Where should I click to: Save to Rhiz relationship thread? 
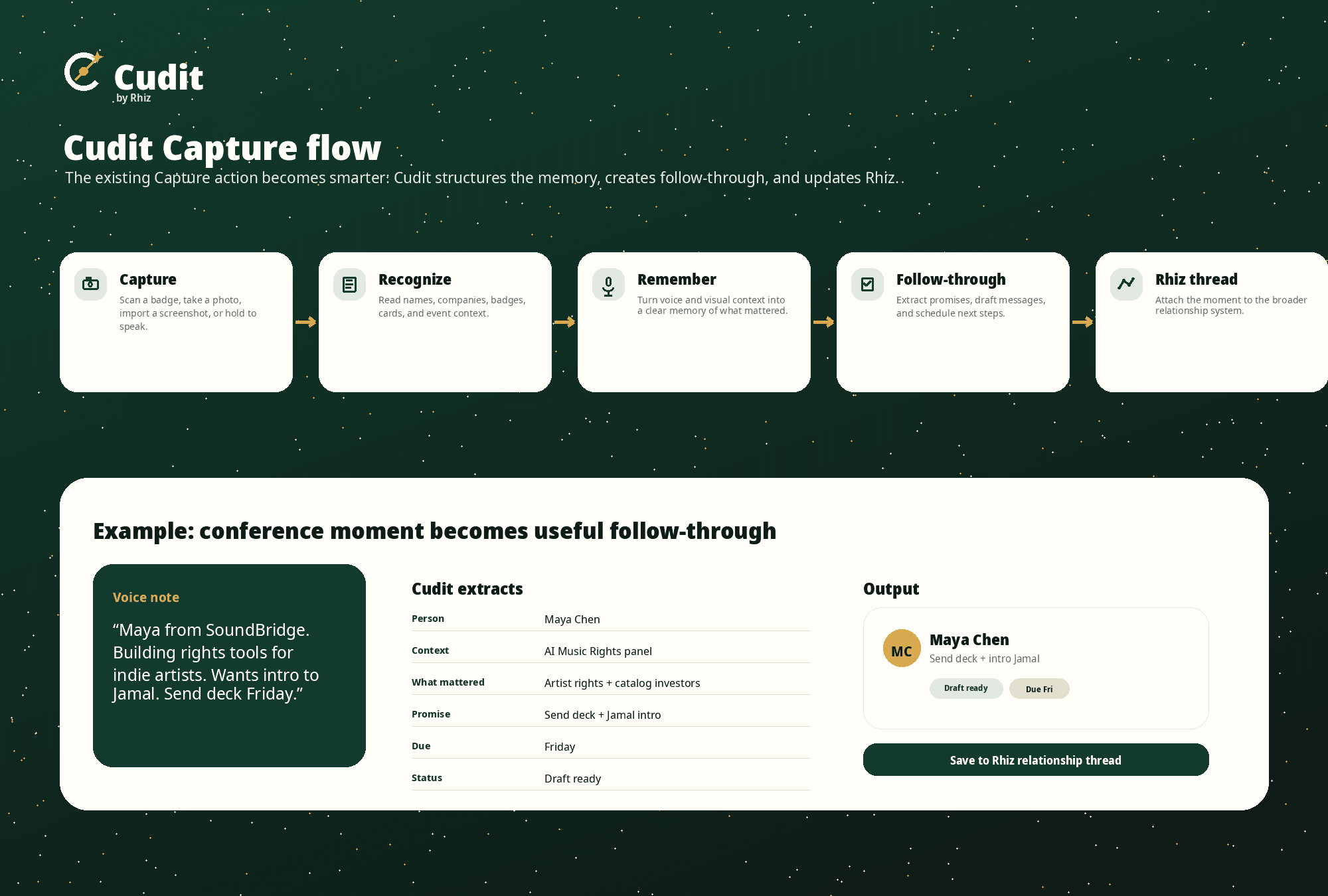pyautogui.click(x=1036, y=760)
